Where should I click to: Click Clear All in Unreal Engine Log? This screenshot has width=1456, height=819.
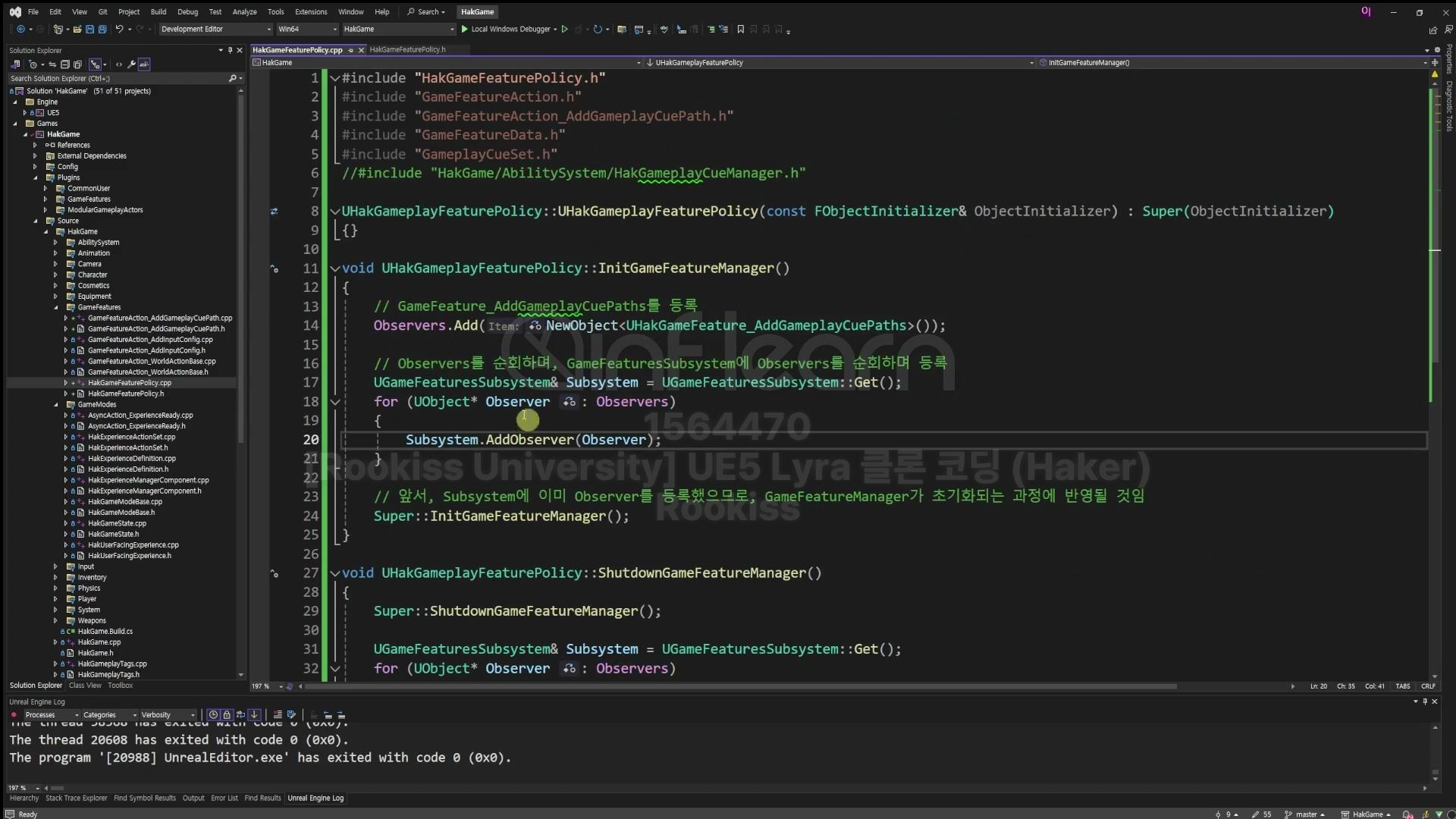[278, 715]
